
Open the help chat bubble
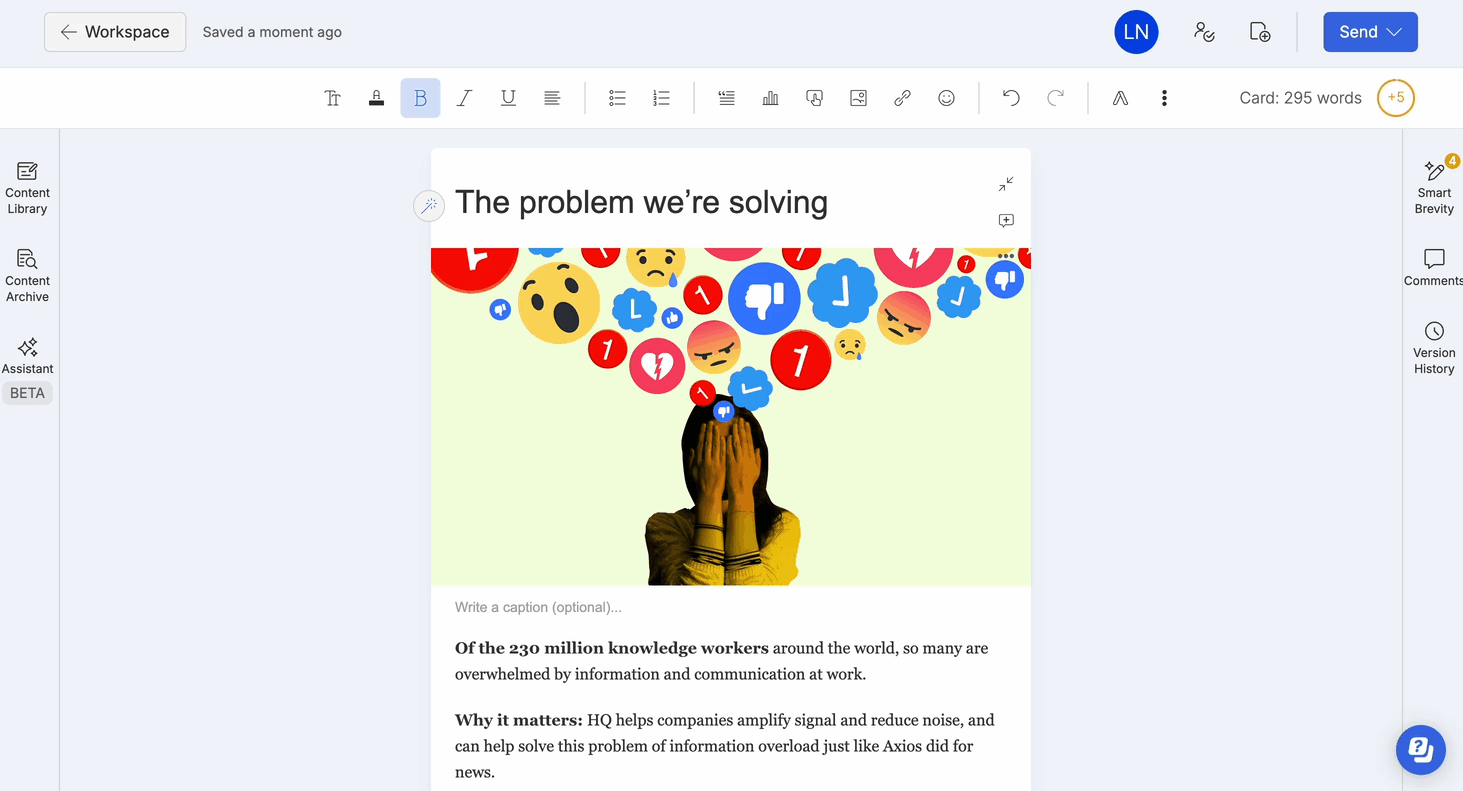tap(1421, 750)
